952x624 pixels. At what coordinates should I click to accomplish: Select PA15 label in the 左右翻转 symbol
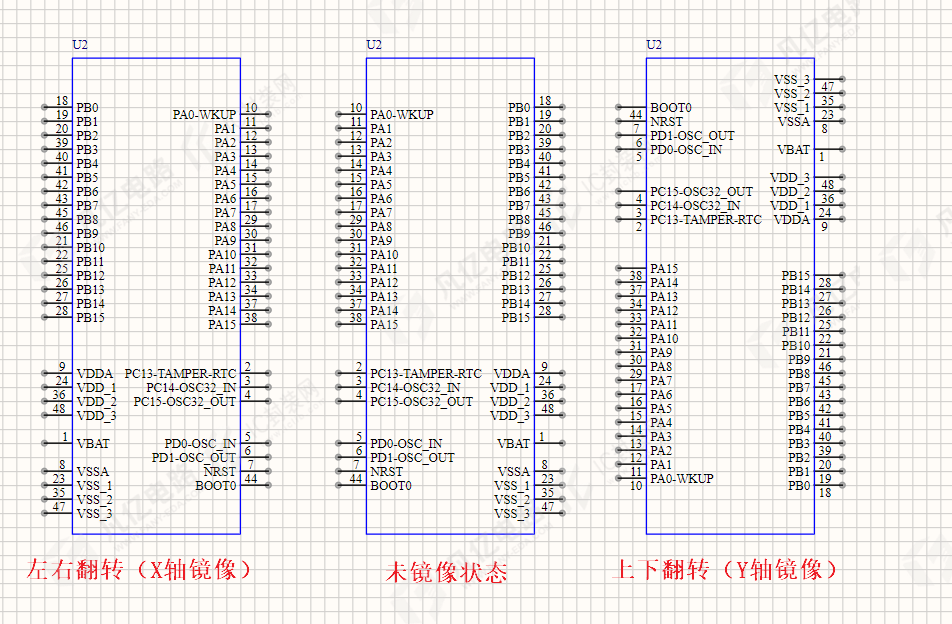(x=222, y=325)
